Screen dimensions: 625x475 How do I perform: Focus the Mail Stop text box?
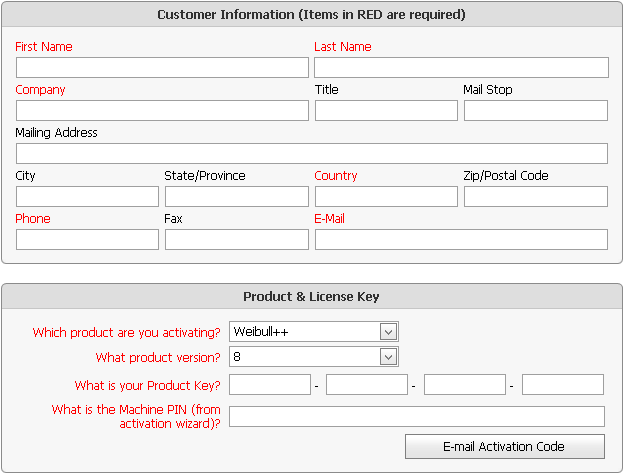[x=535, y=111]
